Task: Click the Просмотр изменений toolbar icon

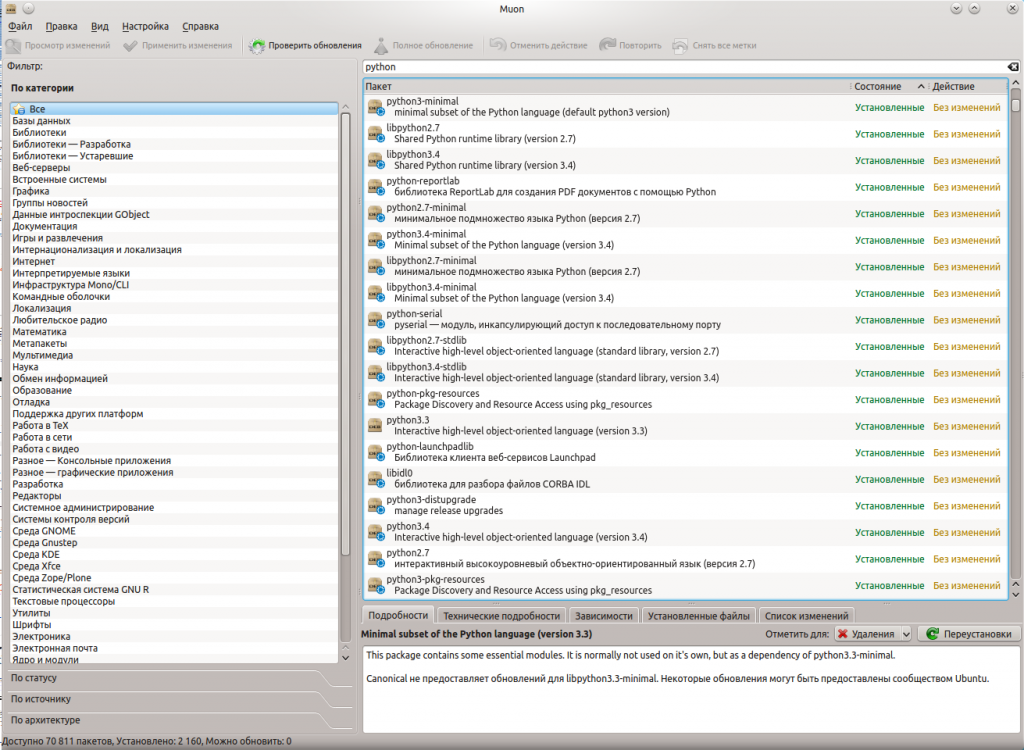Action: pyautogui.click(x=13, y=46)
